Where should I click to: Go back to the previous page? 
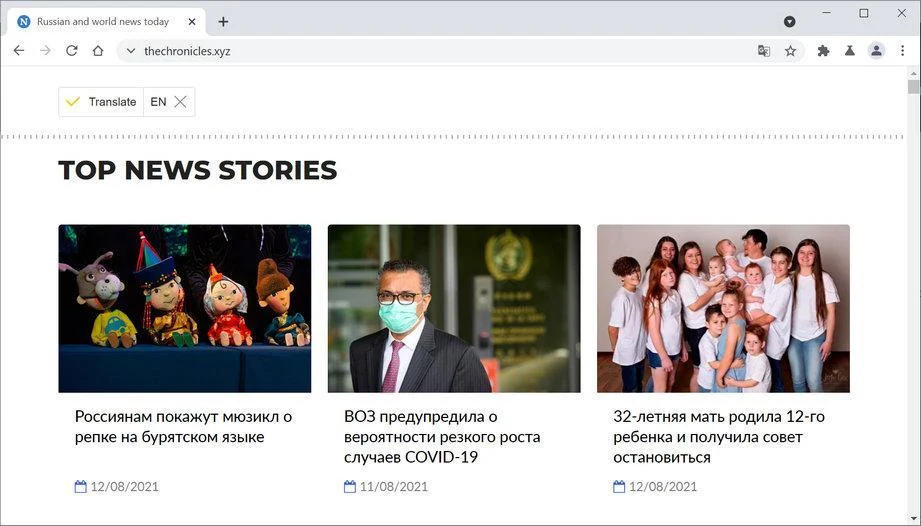point(19,51)
